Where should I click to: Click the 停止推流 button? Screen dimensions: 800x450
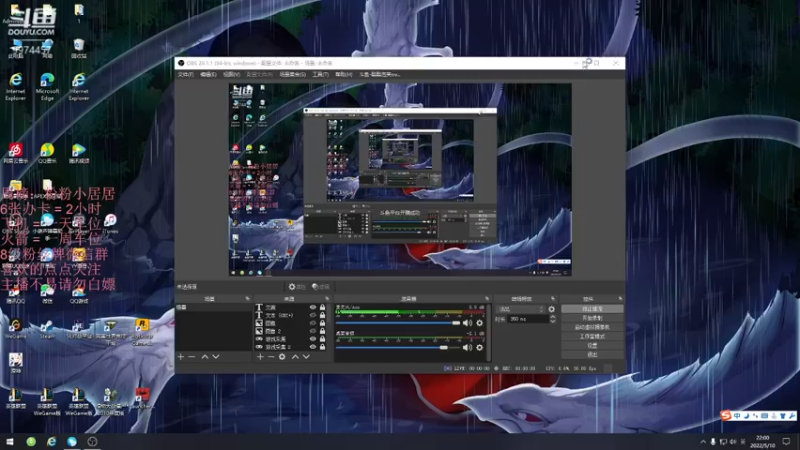(x=592, y=309)
